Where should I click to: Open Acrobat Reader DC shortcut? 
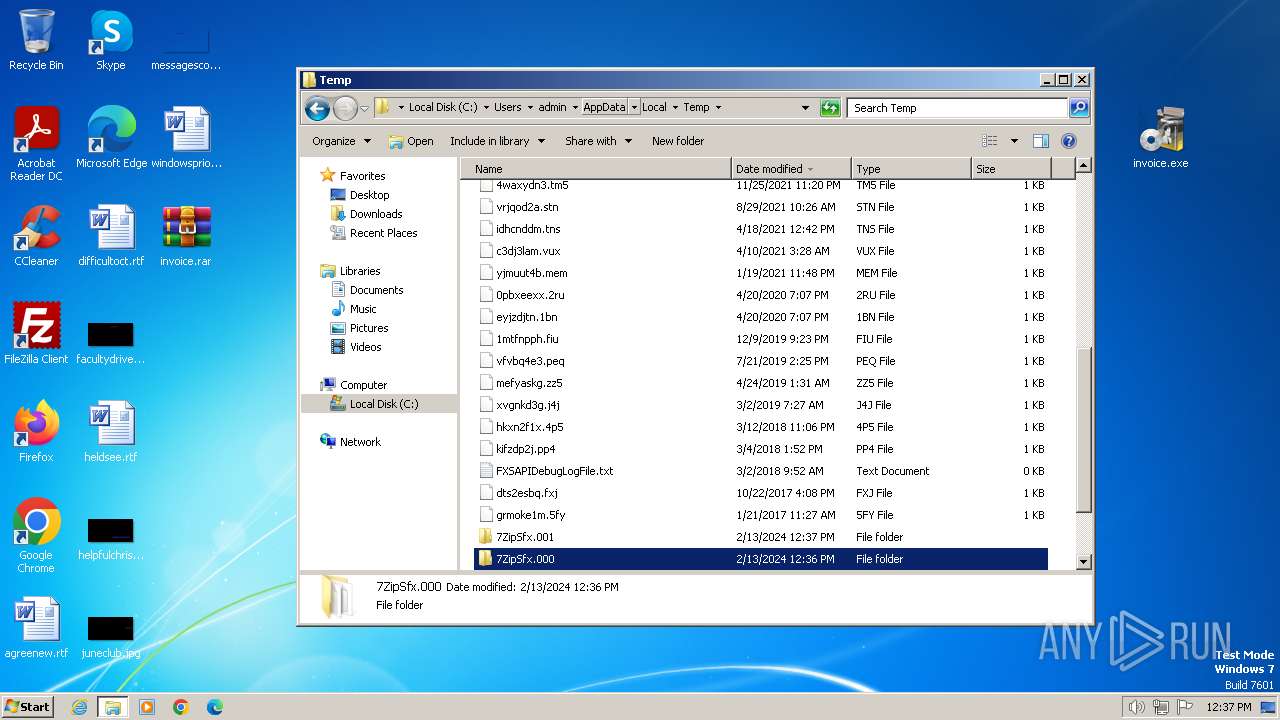(36, 145)
